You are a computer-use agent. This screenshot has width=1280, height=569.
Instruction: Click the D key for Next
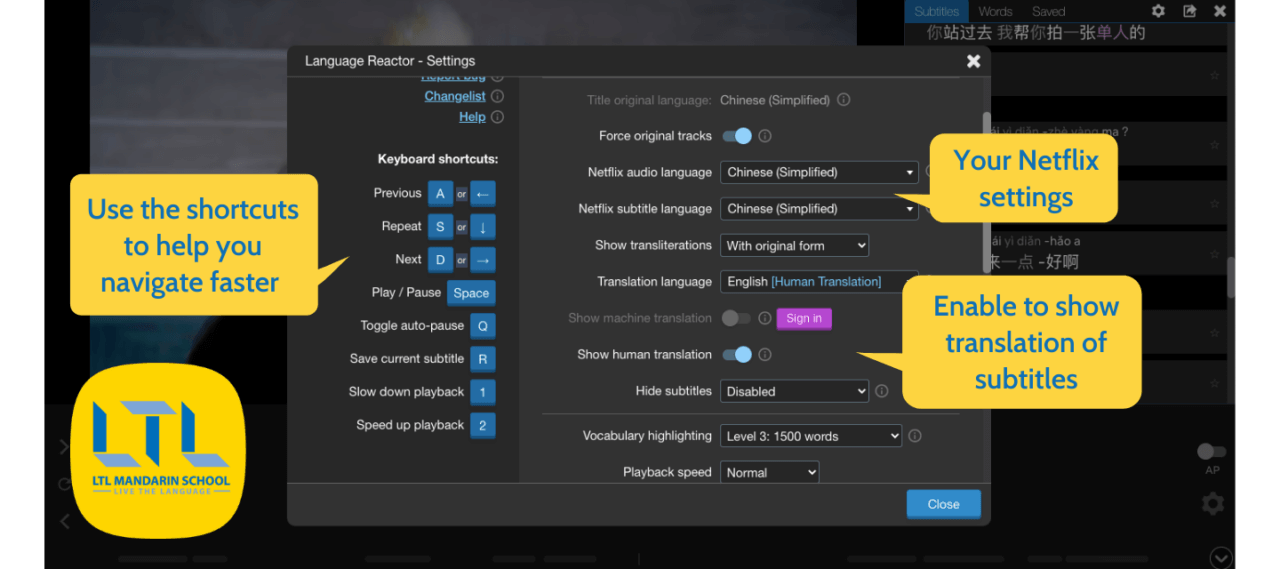coord(441,260)
